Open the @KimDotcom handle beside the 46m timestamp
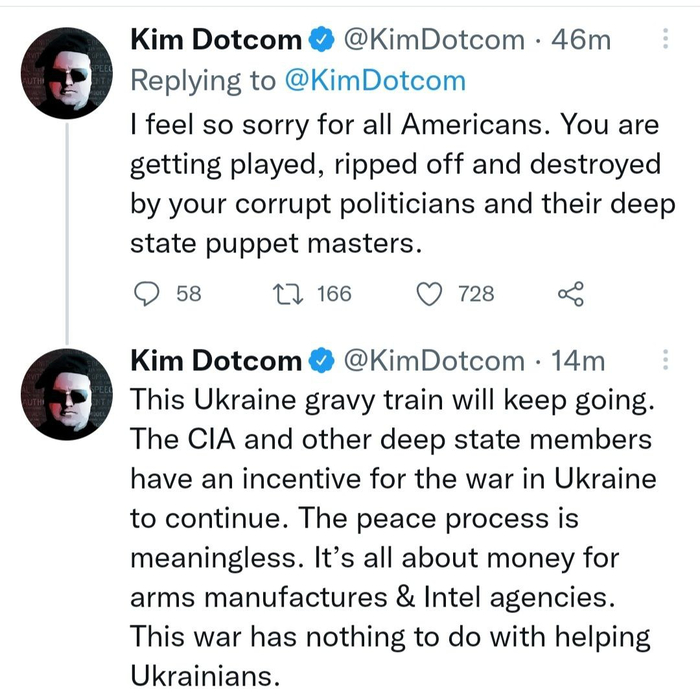The image size is (700, 694). (x=434, y=41)
